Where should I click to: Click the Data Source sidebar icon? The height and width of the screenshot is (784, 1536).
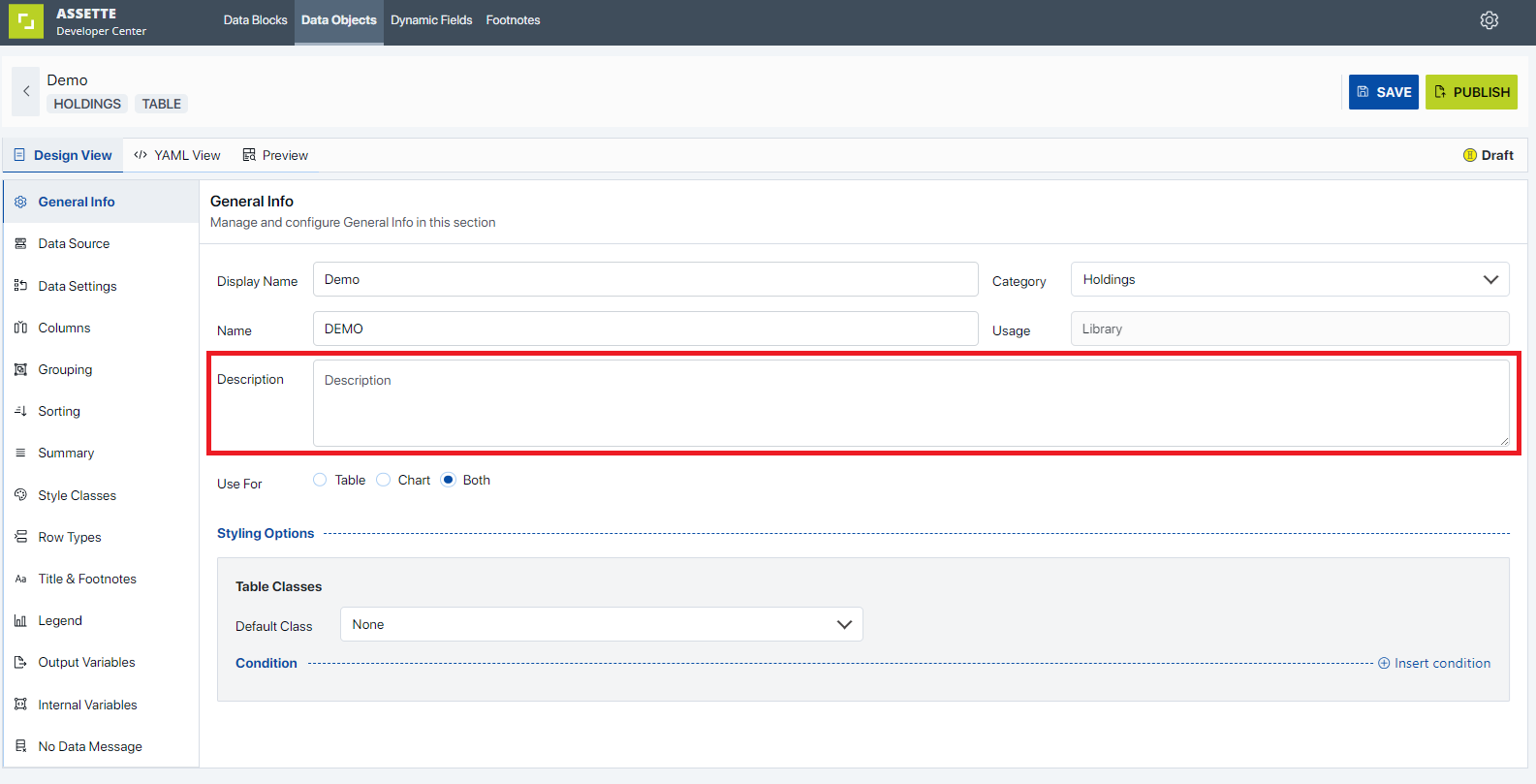click(20, 243)
